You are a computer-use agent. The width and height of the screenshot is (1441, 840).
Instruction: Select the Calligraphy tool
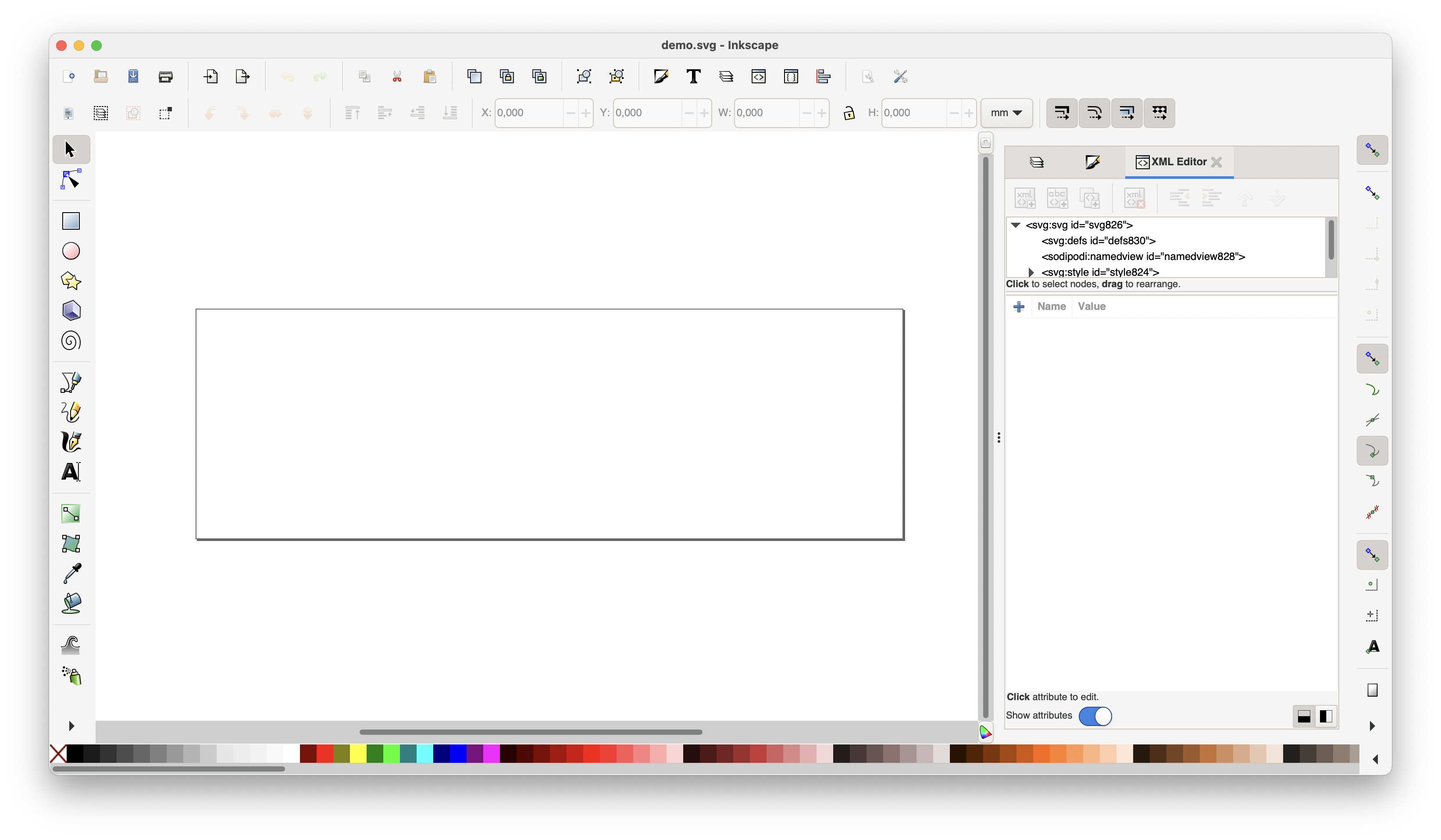70,442
